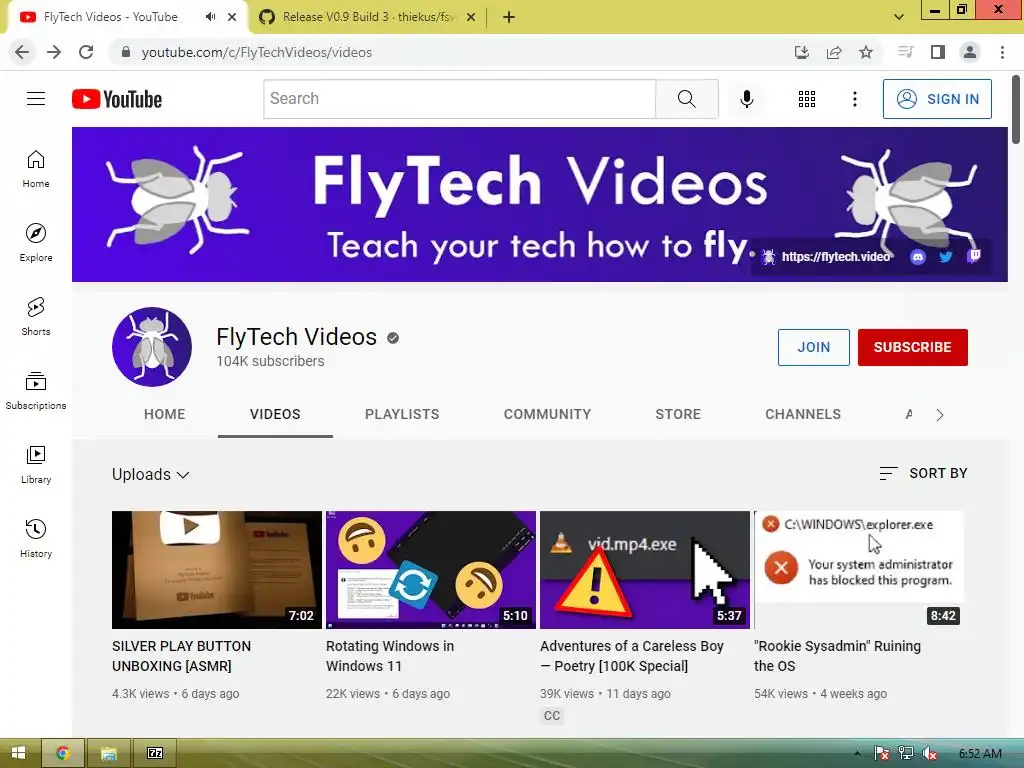The image size is (1024, 768).
Task: Click the Discord icon on the banner
Action: 918,257
